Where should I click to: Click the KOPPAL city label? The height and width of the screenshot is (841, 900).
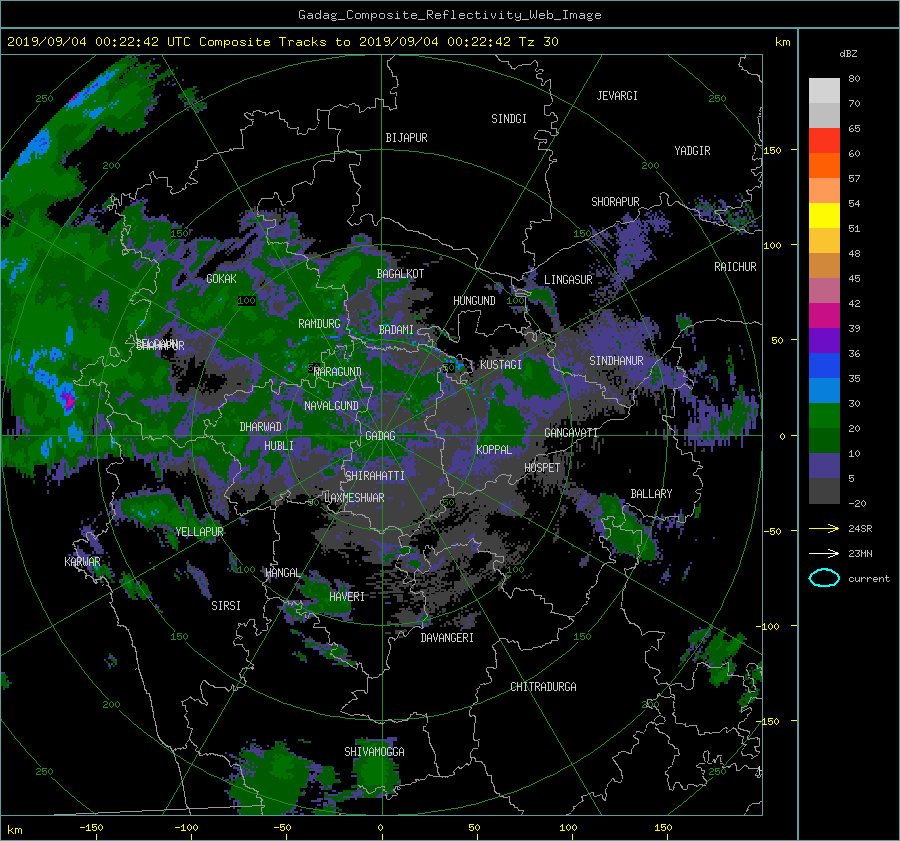[494, 450]
